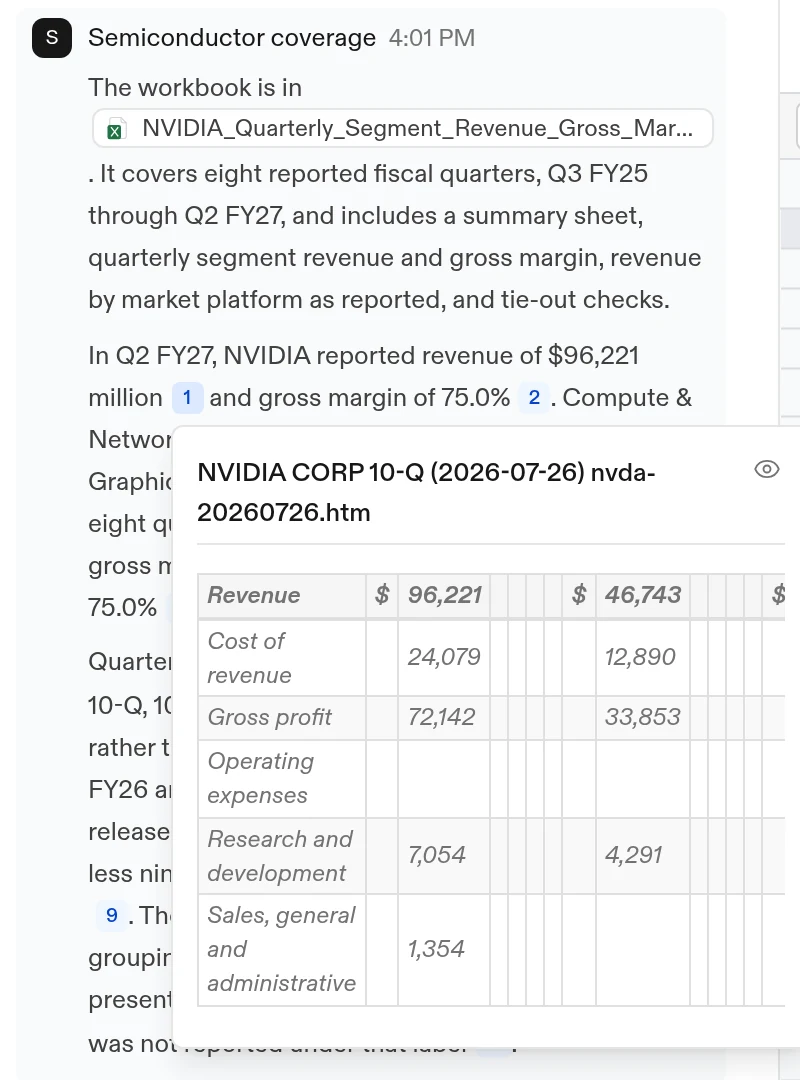This screenshot has height=1080, width=800.
Task: Click the Excel file icon in the attachment
Action: (x=115, y=129)
